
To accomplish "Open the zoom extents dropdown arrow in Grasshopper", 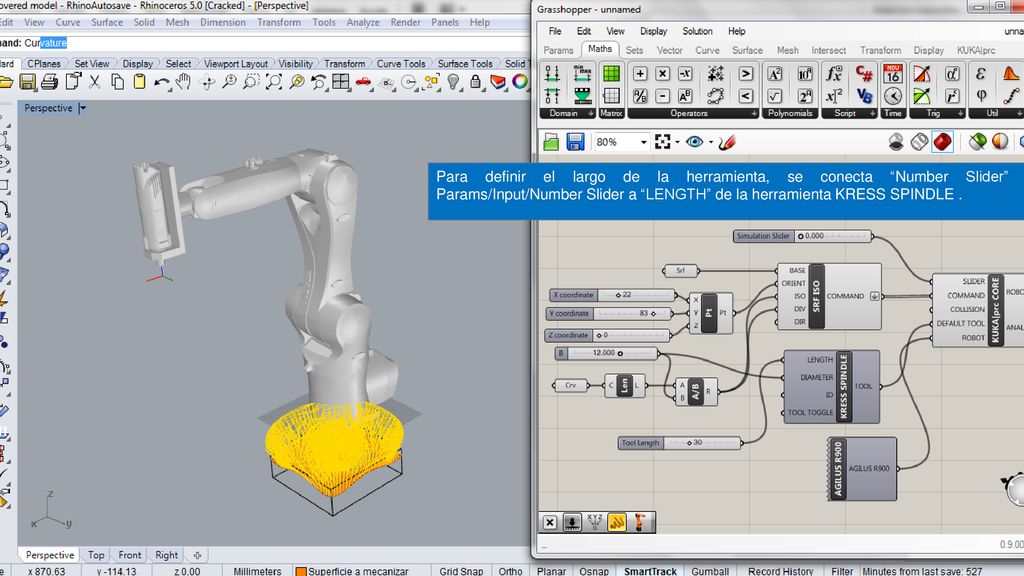I will click(x=677, y=142).
